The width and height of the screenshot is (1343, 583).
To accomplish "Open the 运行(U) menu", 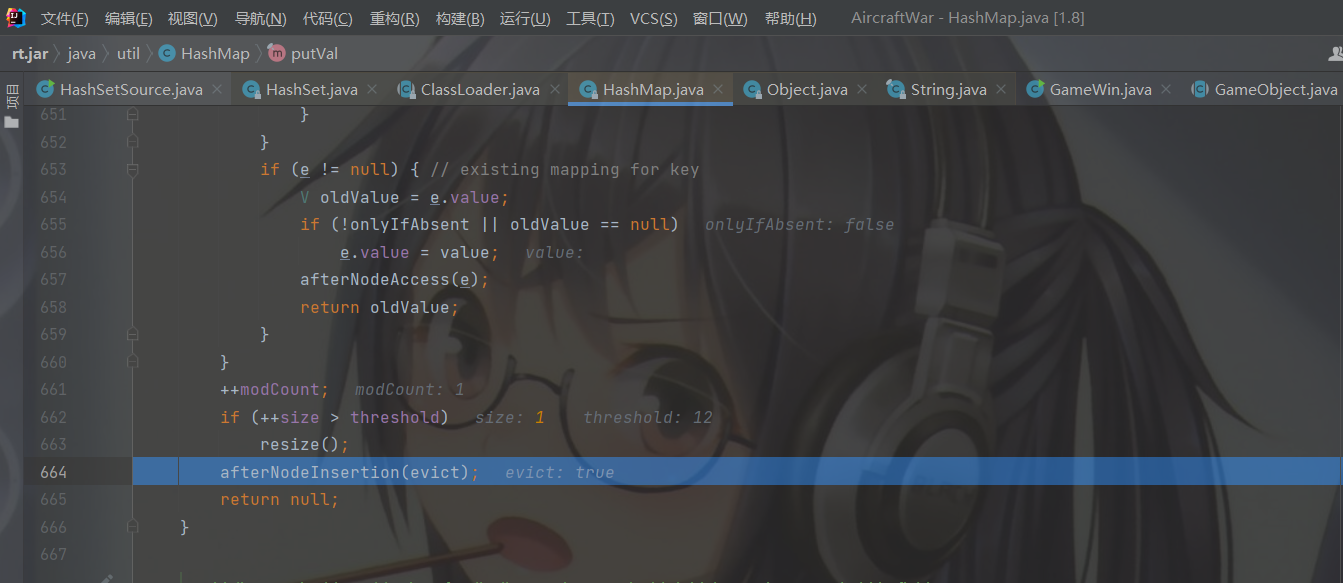I will pyautogui.click(x=525, y=19).
